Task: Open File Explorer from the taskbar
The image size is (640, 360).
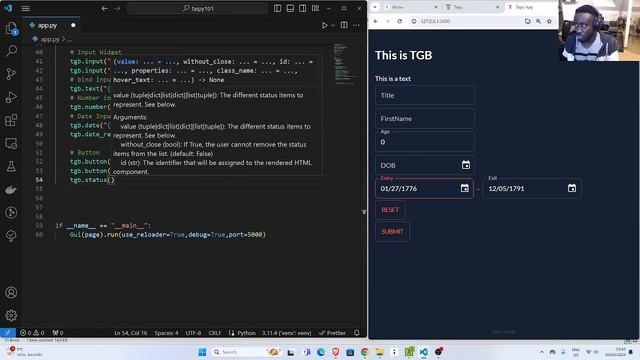Action: (379, 352)
